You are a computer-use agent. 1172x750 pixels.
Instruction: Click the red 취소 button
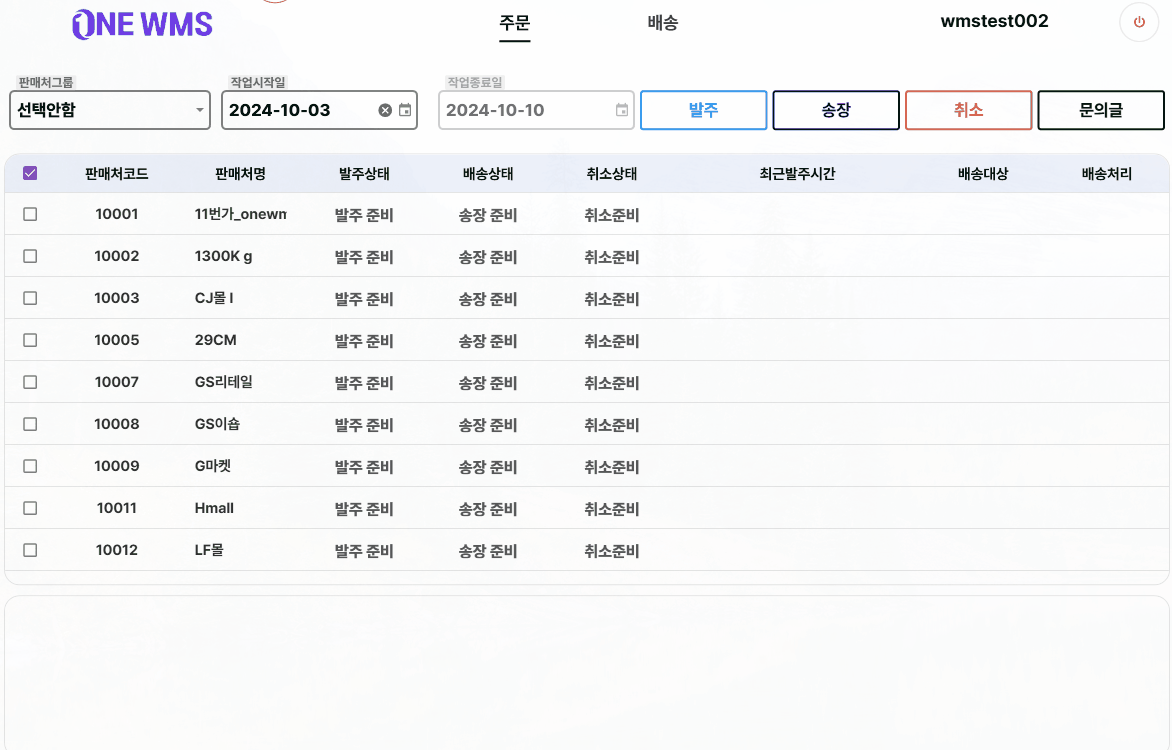[968, 110]
